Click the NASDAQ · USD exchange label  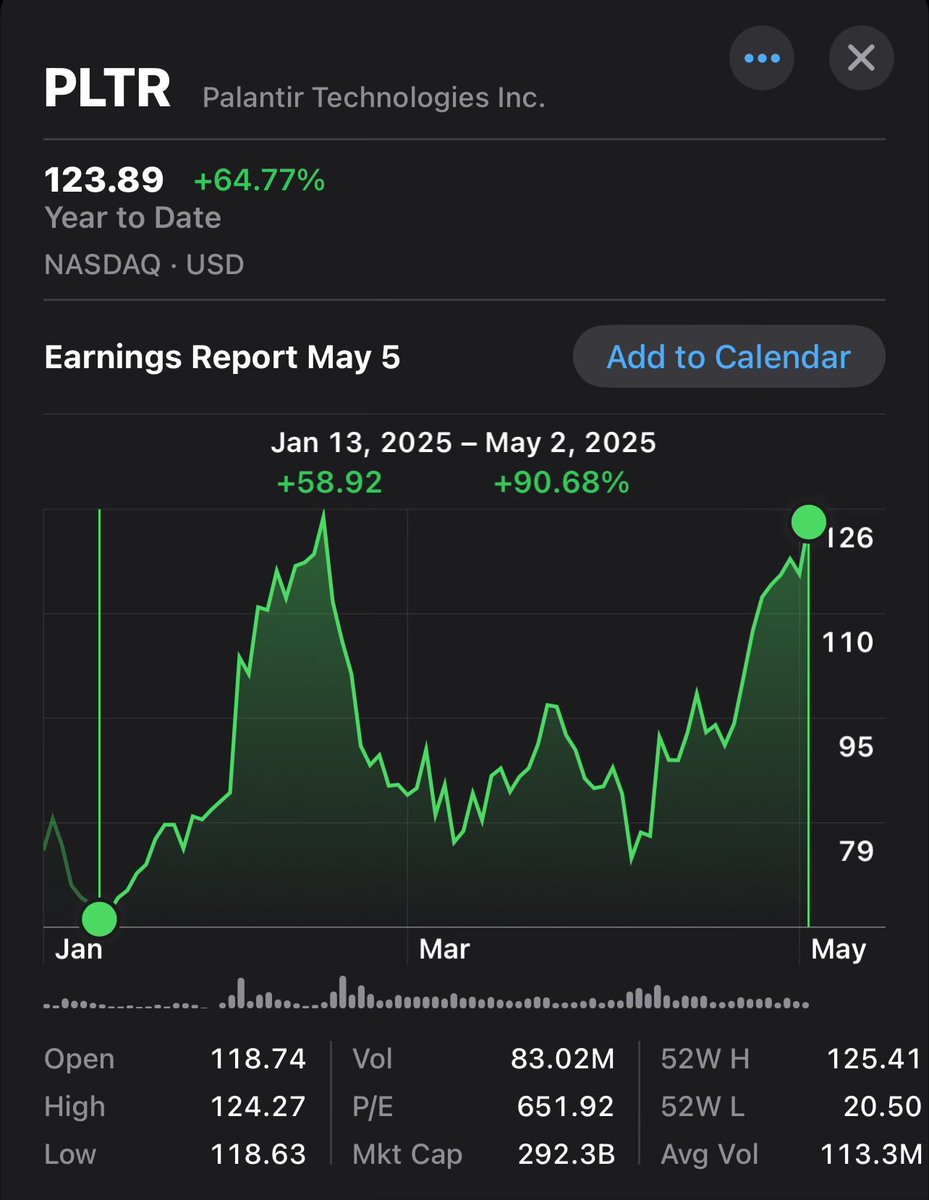[144, 265]
